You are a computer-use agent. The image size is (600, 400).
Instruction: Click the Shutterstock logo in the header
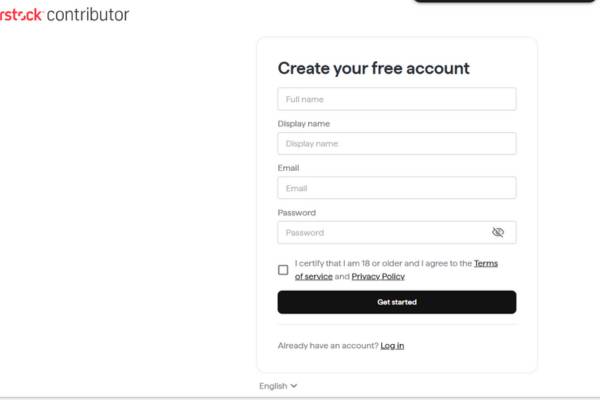click(x=20, y=15)
